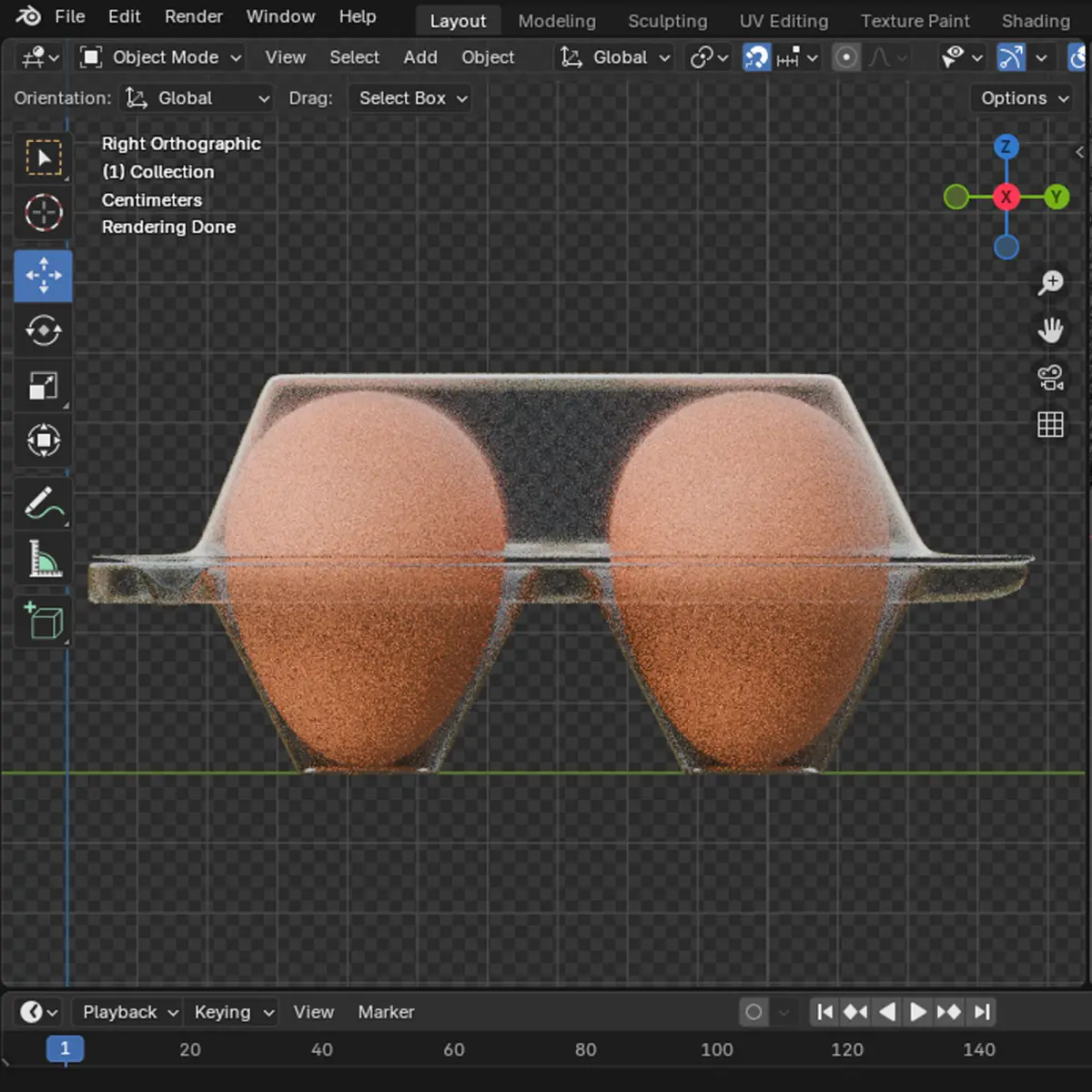The image size is (1092, 1092).
Task: Toggle auto keying record button
Action: tap(753, 1012)
